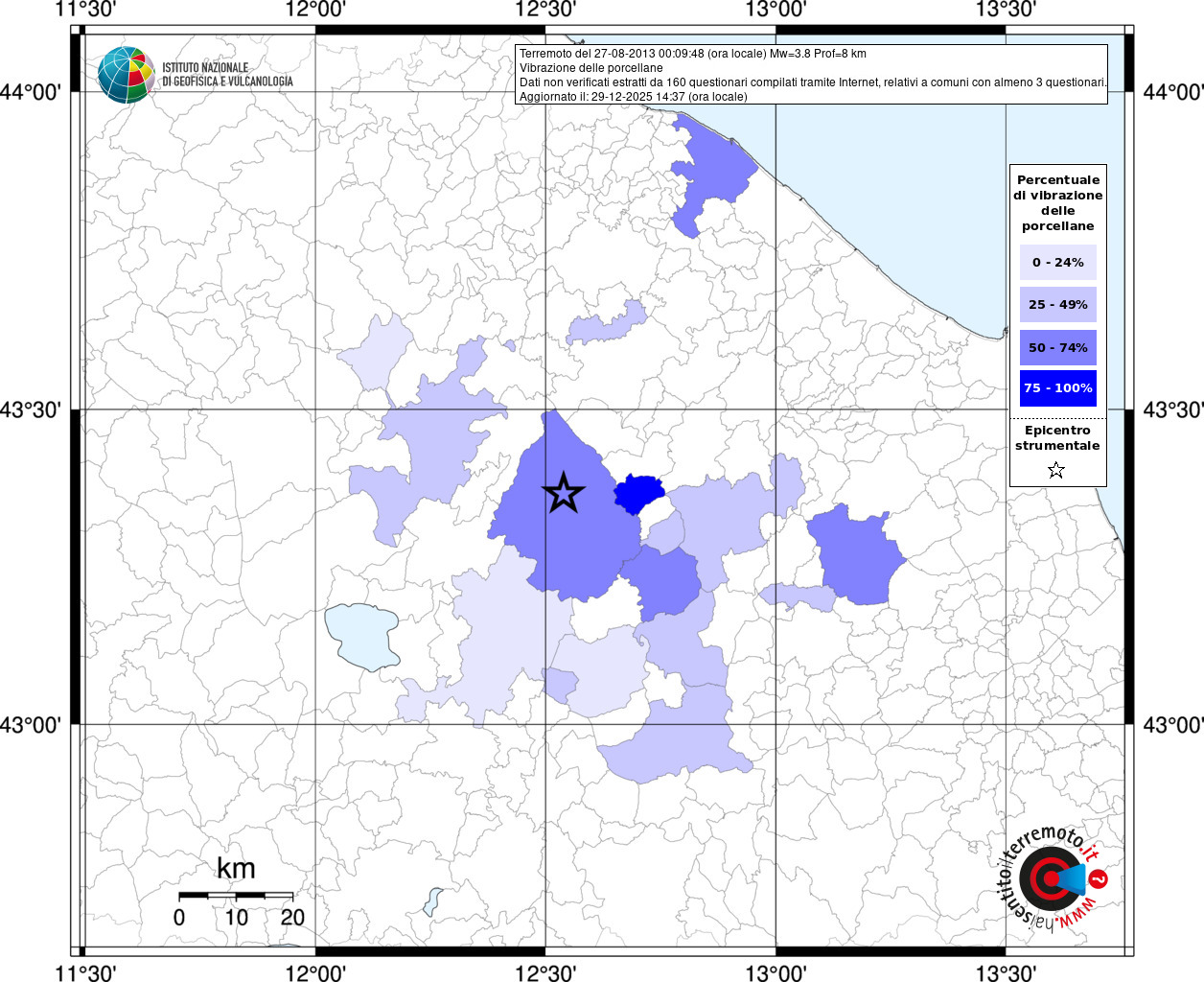Select the 50 - 74% legend swatch
The height and width of the screenshot is (982, 1204).
(x=1058, y=347)
